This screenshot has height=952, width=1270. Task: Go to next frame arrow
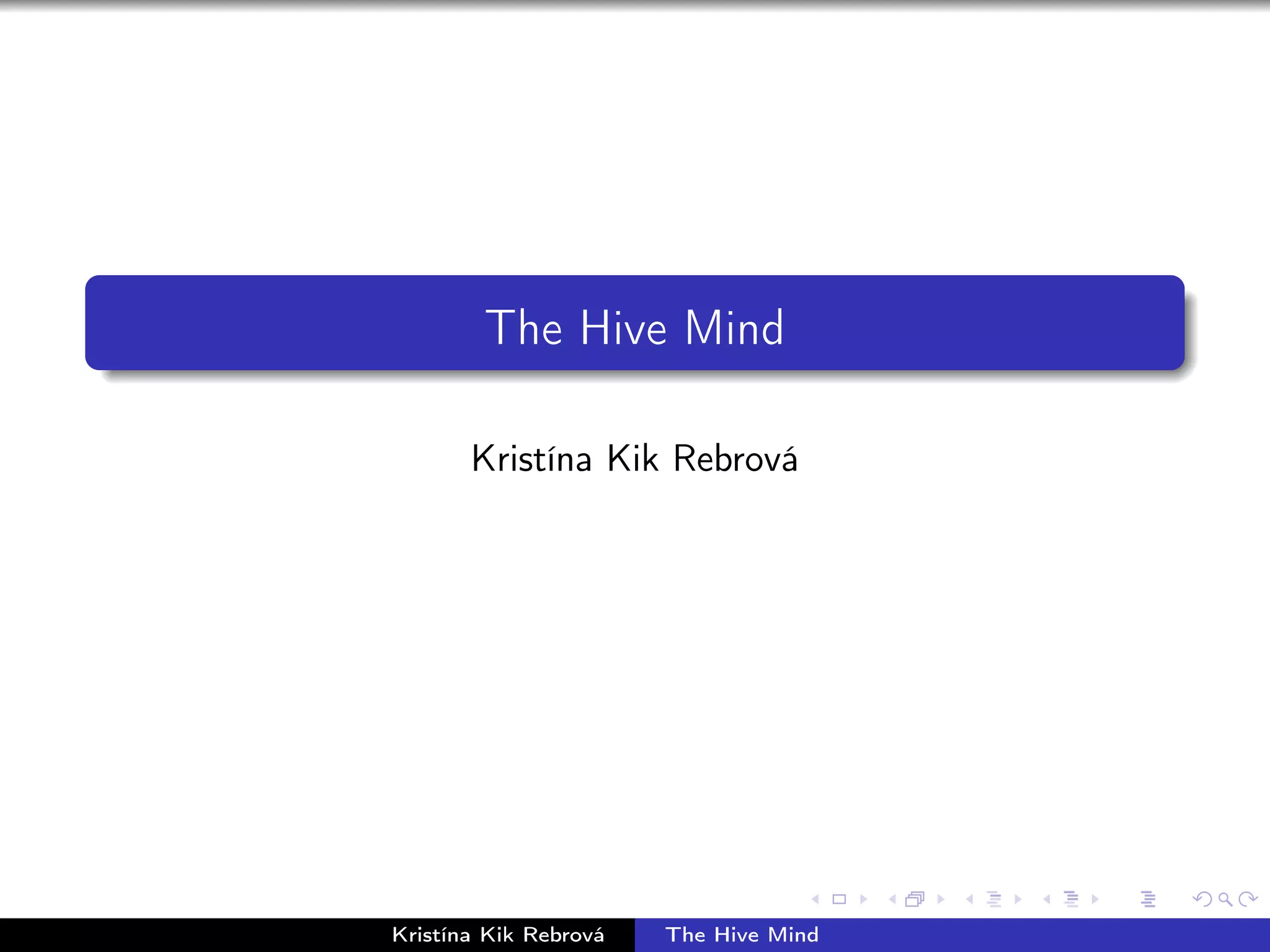(941, 899)
